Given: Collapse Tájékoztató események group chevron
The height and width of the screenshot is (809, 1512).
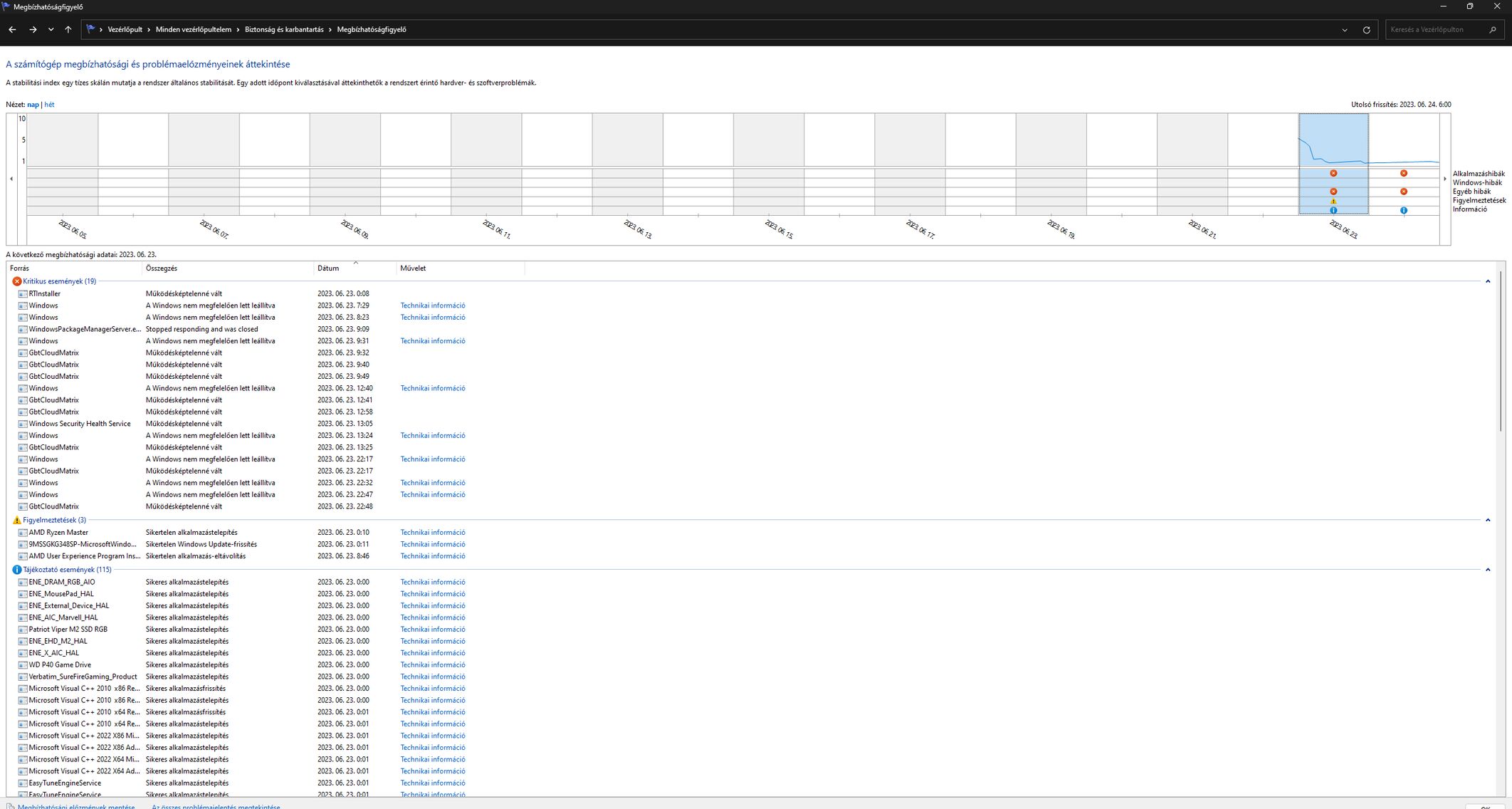Looking at the screenshot, I should coord(1487,570).
